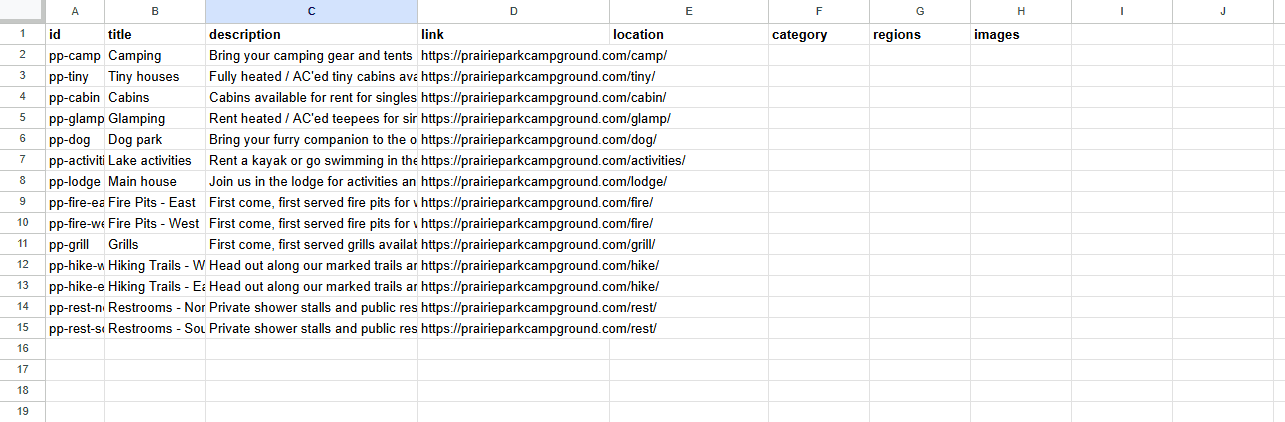Click the row 1 number header

click(22, 34)
